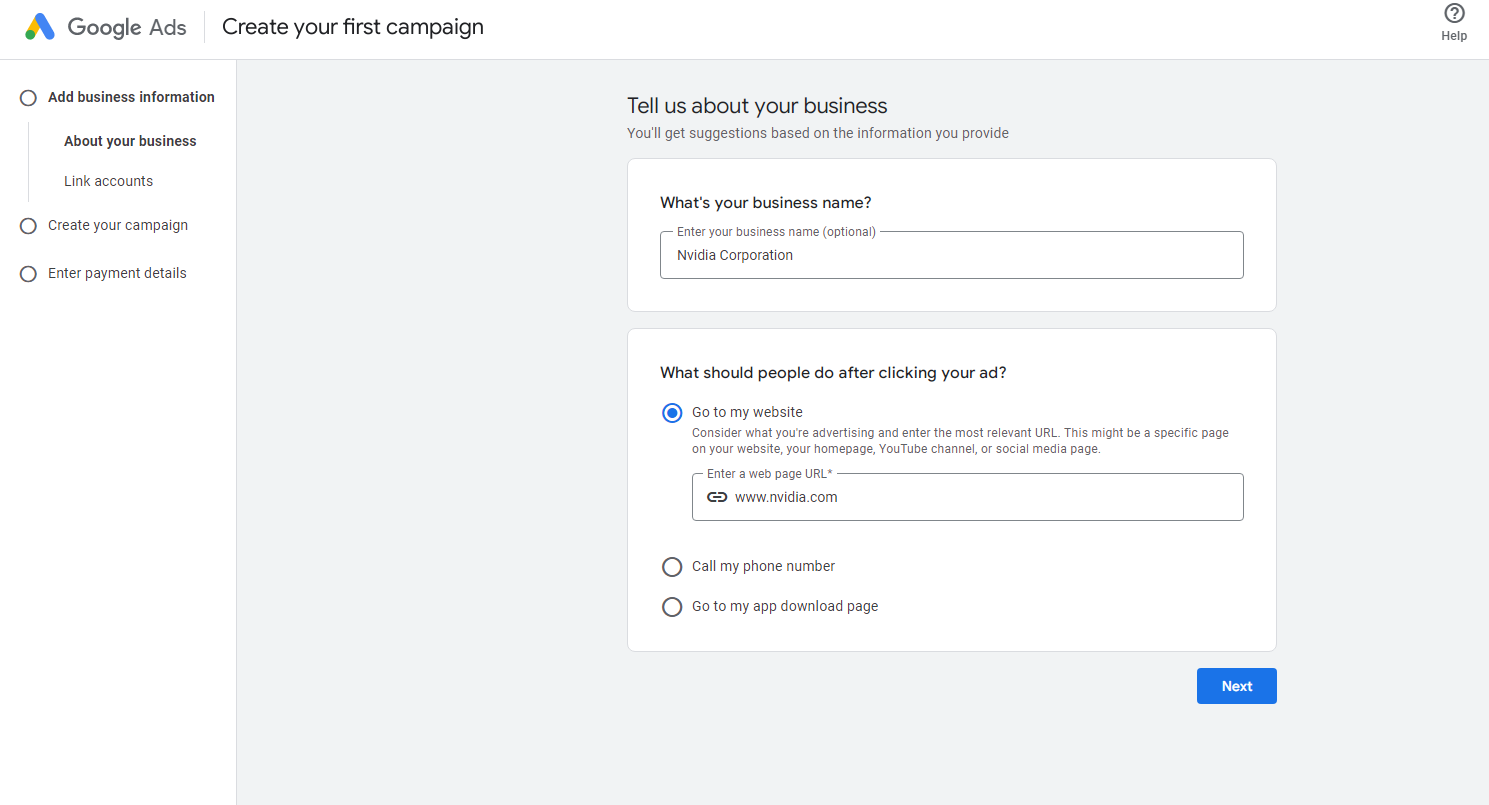
Task: Click the Google Ads logo icon
Action: [40, 26]
